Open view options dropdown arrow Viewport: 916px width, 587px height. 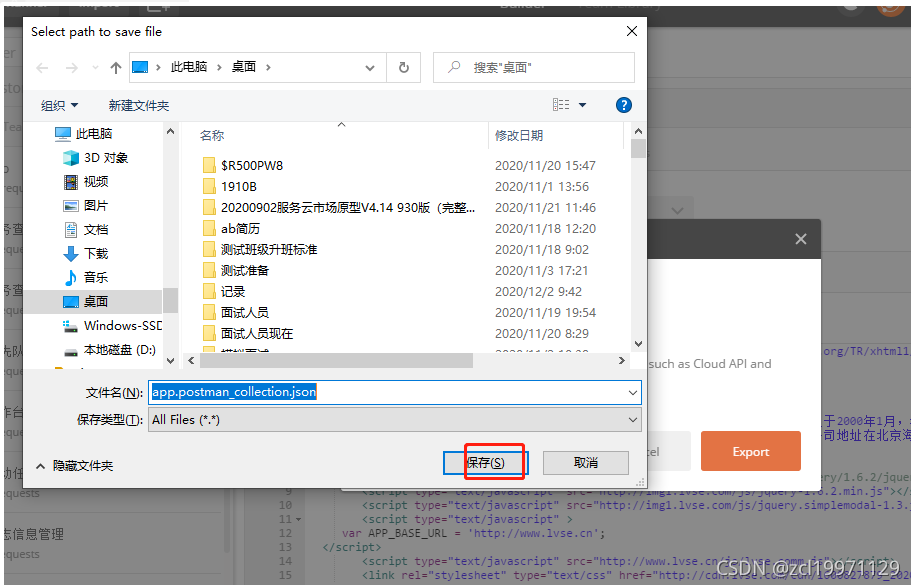pyautogui.click(x=582, y=105)
